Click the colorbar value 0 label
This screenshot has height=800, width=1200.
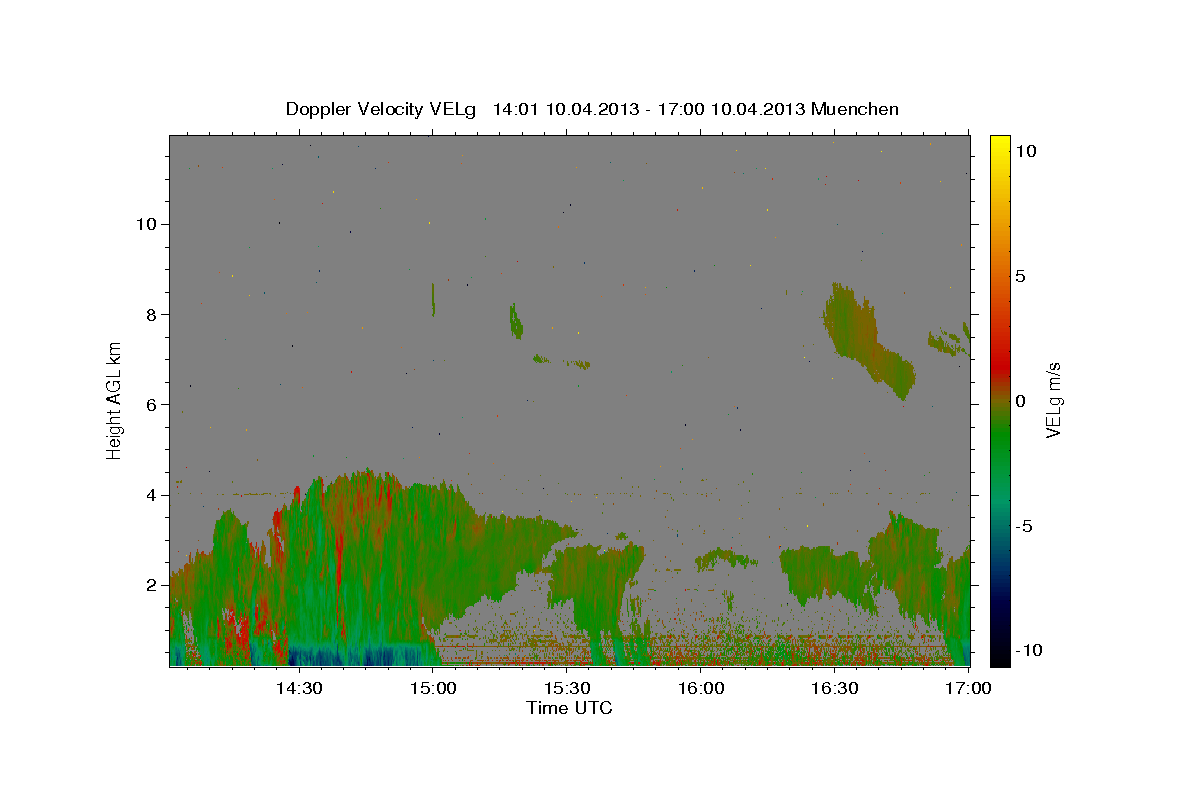pyautogui.click(x=1021, y=401)
